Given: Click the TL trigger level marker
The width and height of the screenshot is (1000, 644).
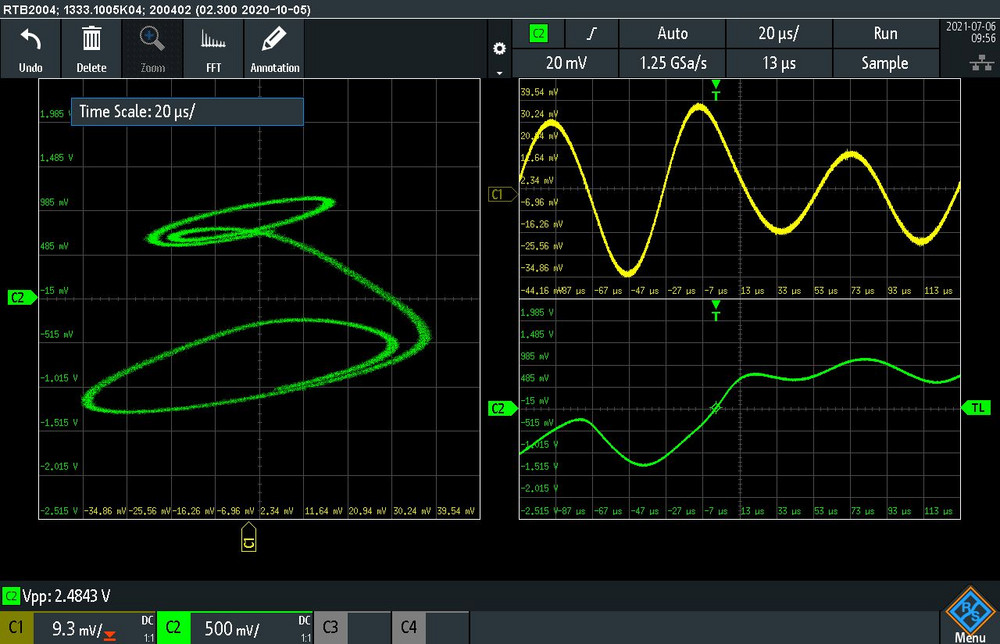Looking at the screenshot, I should coord(976,407).
